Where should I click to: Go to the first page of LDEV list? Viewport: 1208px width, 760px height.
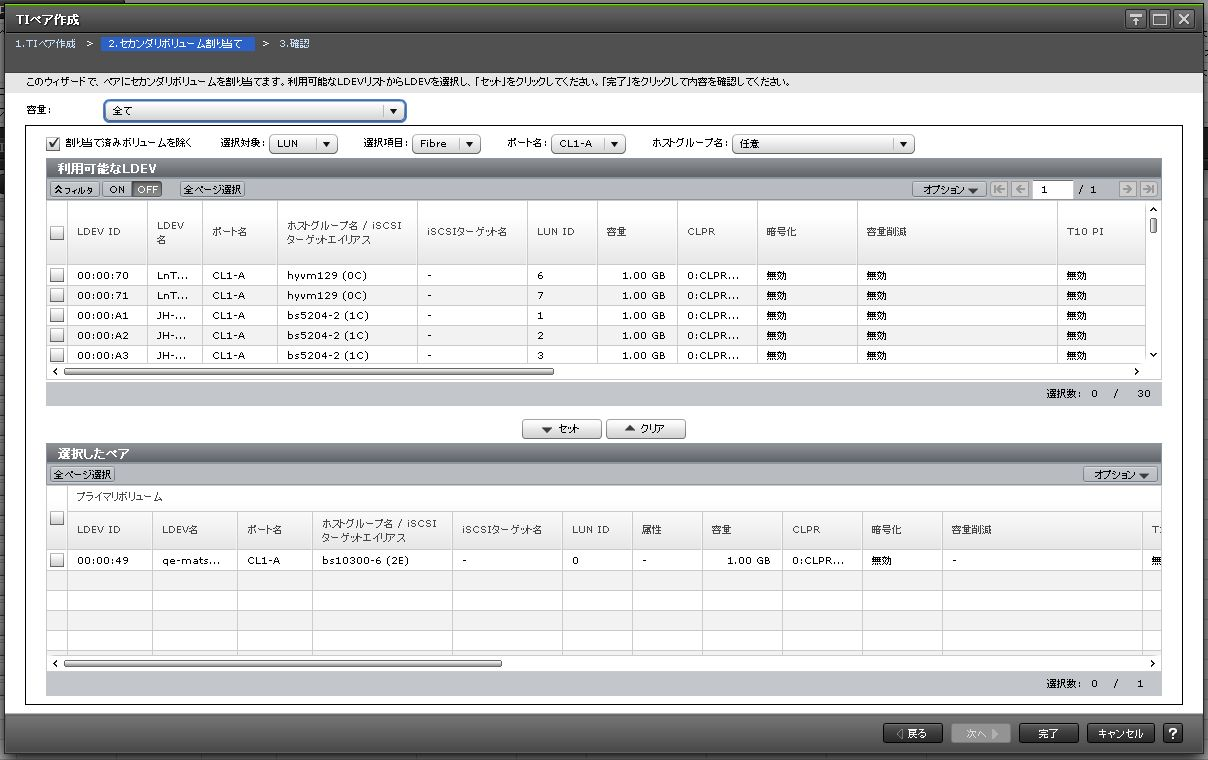(999, 189)
